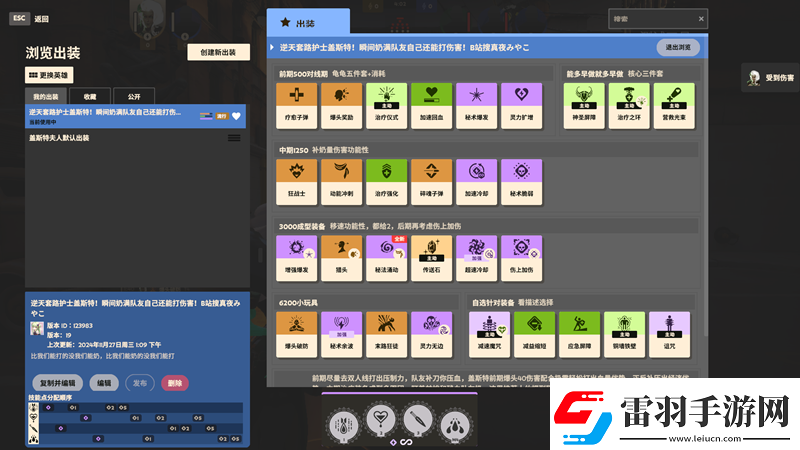Switch to the 我的出装 tab

[46, 96]
